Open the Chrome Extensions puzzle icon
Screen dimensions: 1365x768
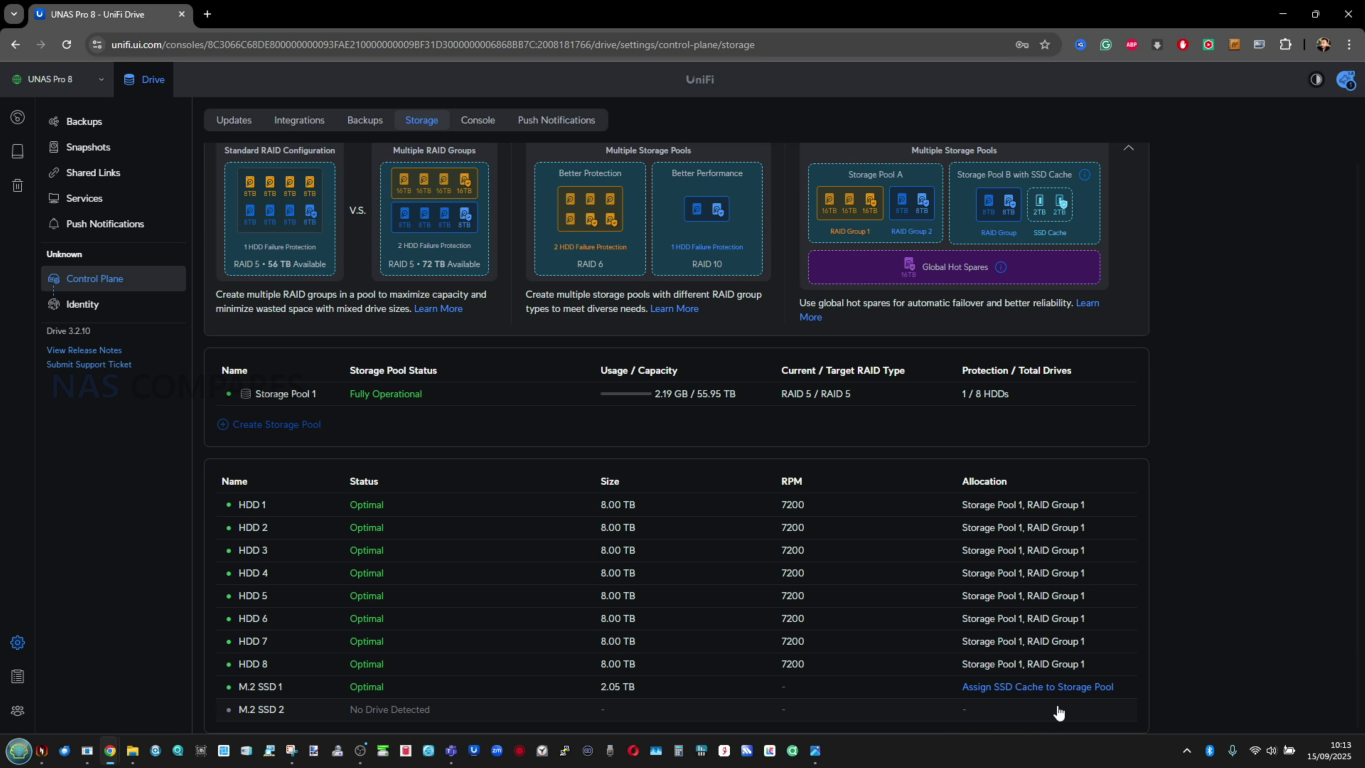[1286, 44]
